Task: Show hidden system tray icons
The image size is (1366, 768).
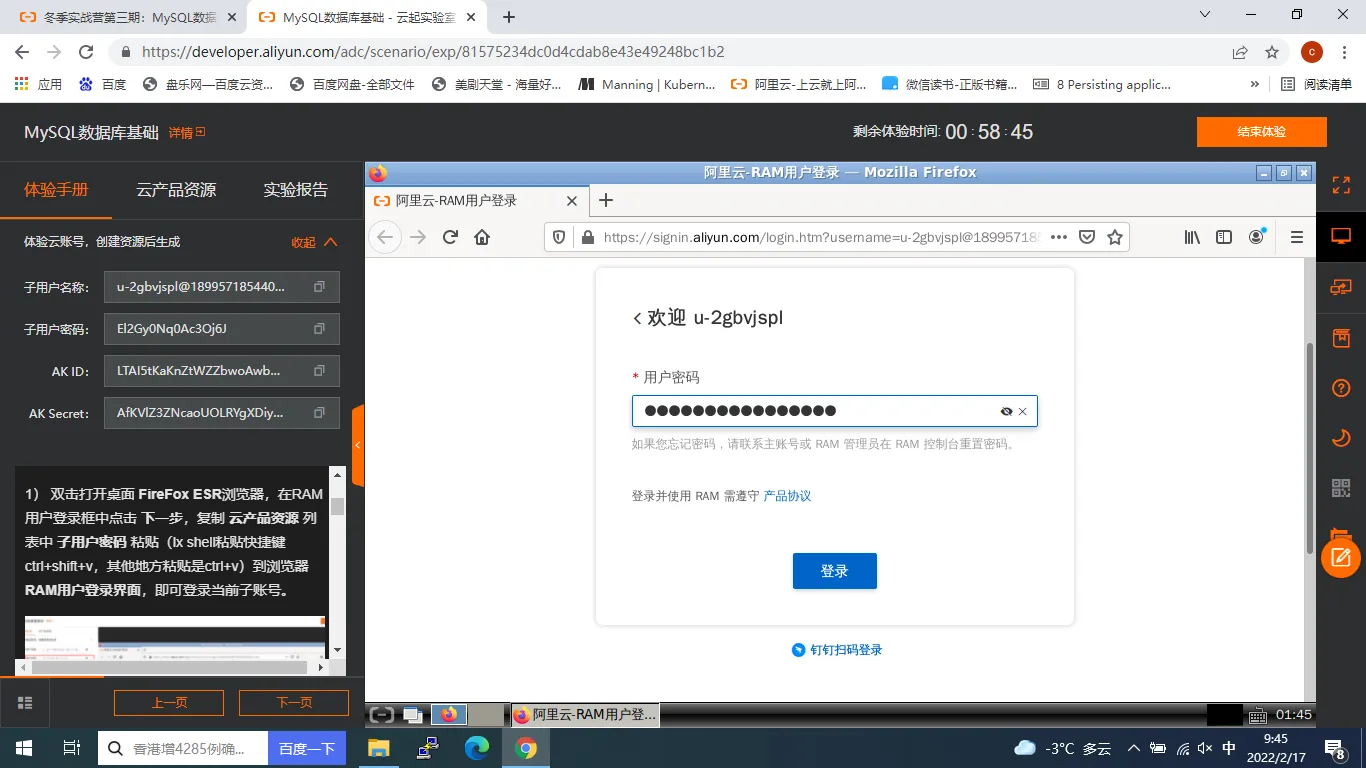Action: click(1133, 747)
